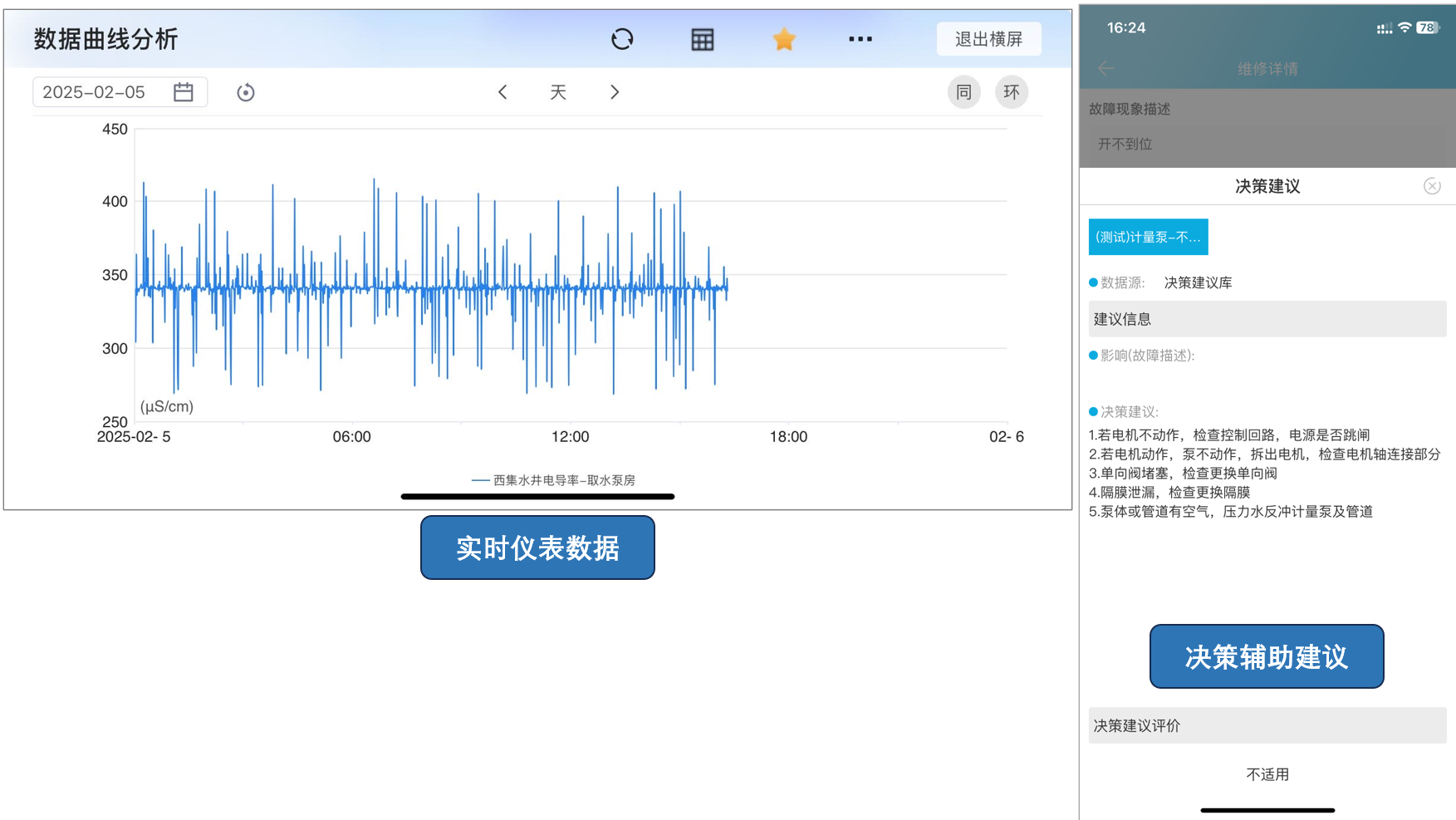Image resolution: width=1456 pixels, height=820 pixels.
Task: Click the refresh icon in chart header
Action: tap(622, 39)
